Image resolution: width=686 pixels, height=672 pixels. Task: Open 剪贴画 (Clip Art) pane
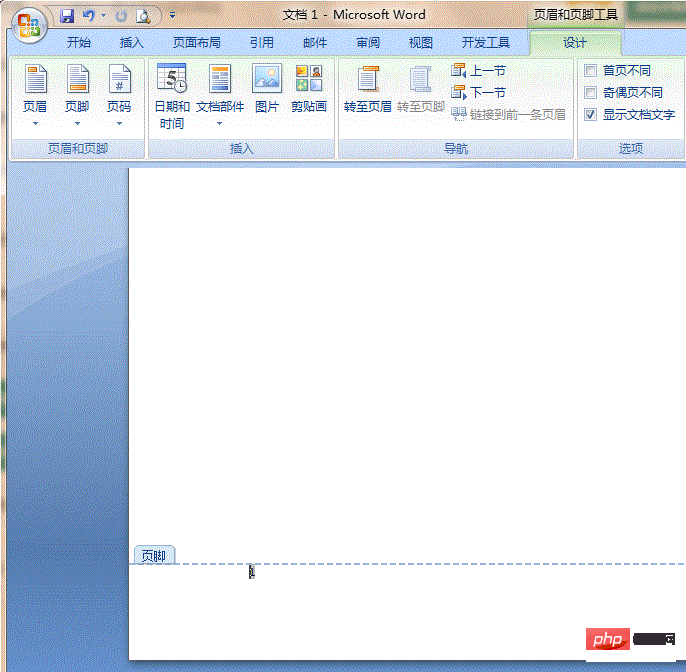pyautogui.click(x=309, y=90)
